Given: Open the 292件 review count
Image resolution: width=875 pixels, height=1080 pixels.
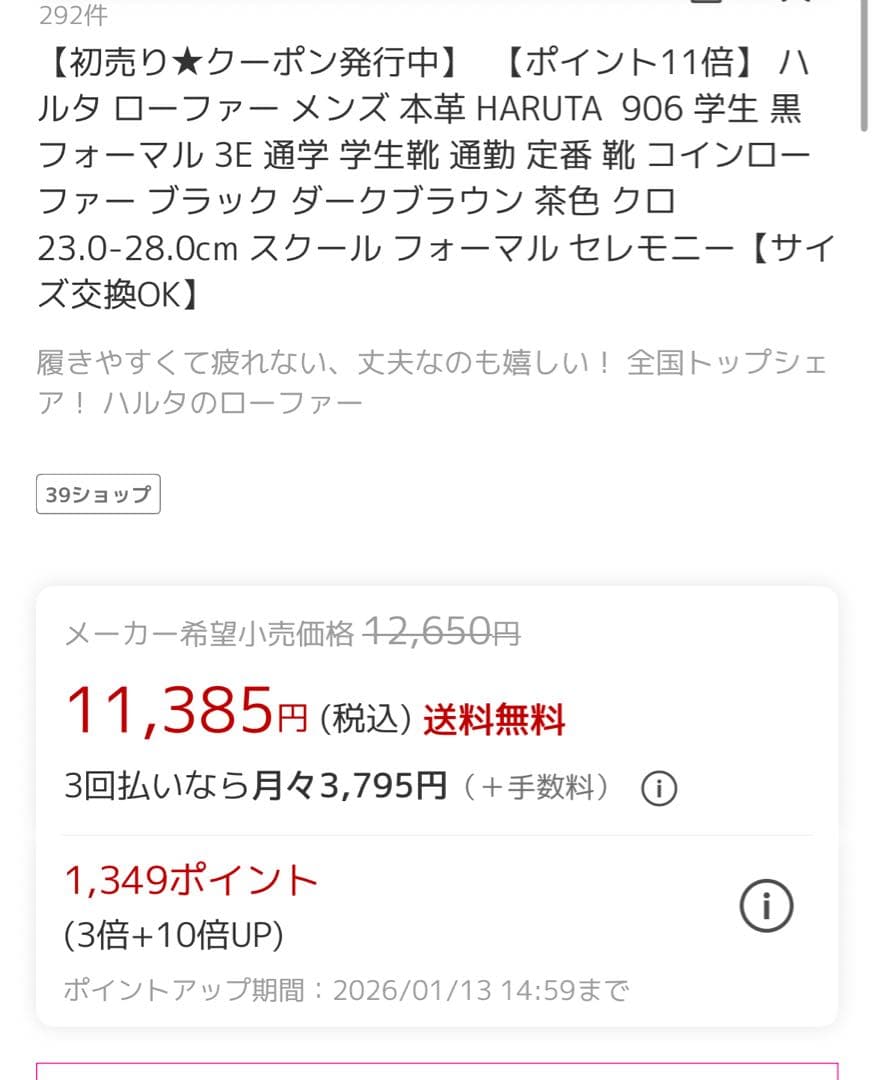Looking at the screenshot, I should tap(73, 15).
